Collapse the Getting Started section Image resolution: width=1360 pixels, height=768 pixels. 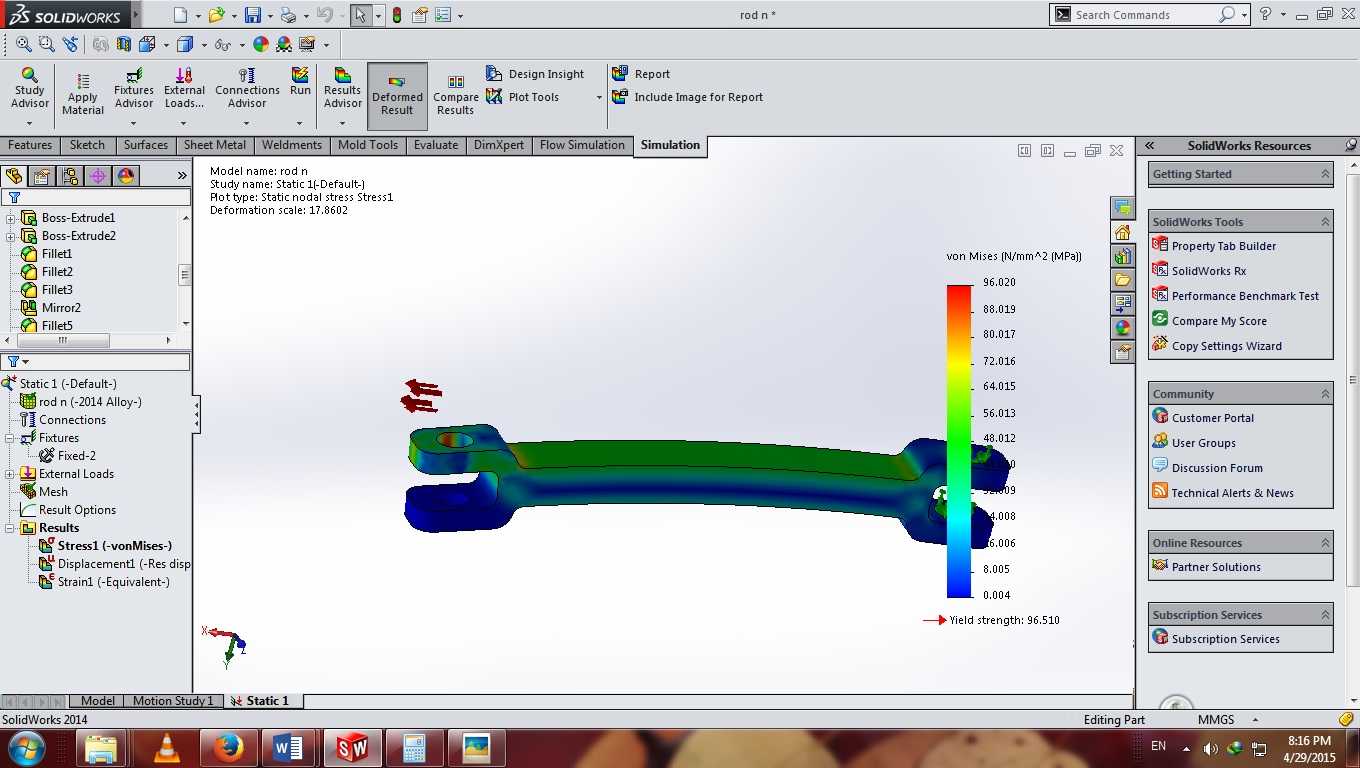click(1325, 174)
